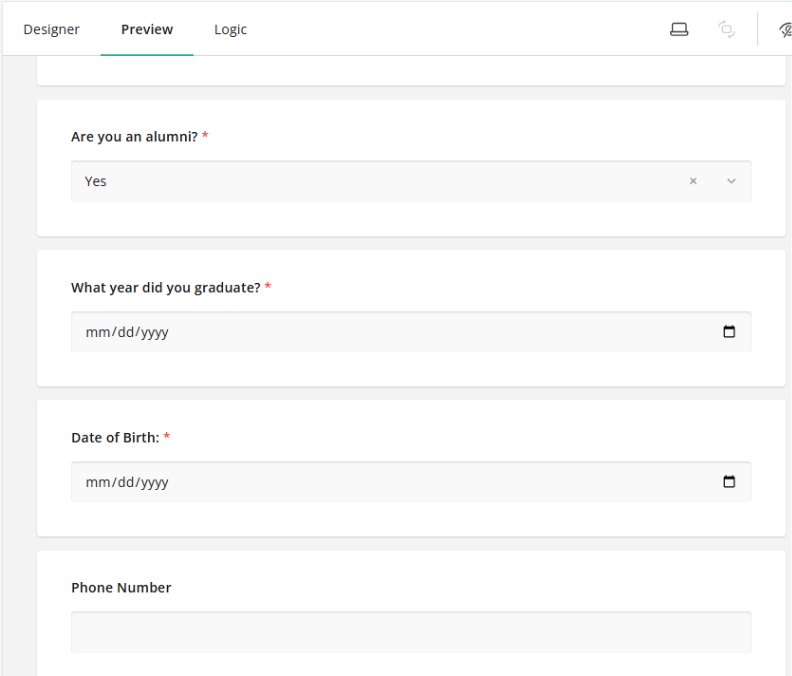Switch to the Designer tab
Viewport: 792px width, 676px height.
coord(52,29)
